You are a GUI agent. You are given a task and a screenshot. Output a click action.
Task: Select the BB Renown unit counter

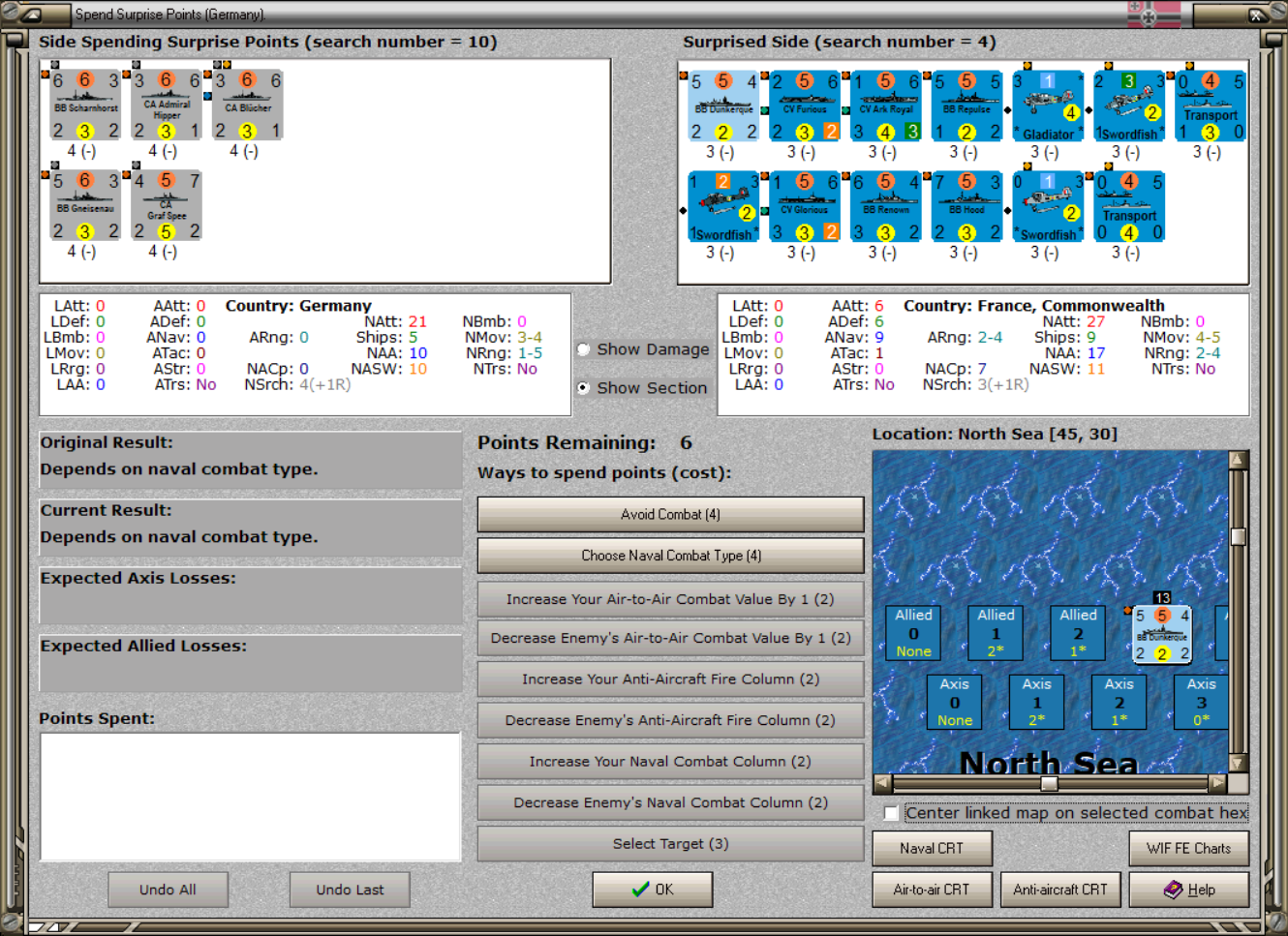(x=886, y=207)
